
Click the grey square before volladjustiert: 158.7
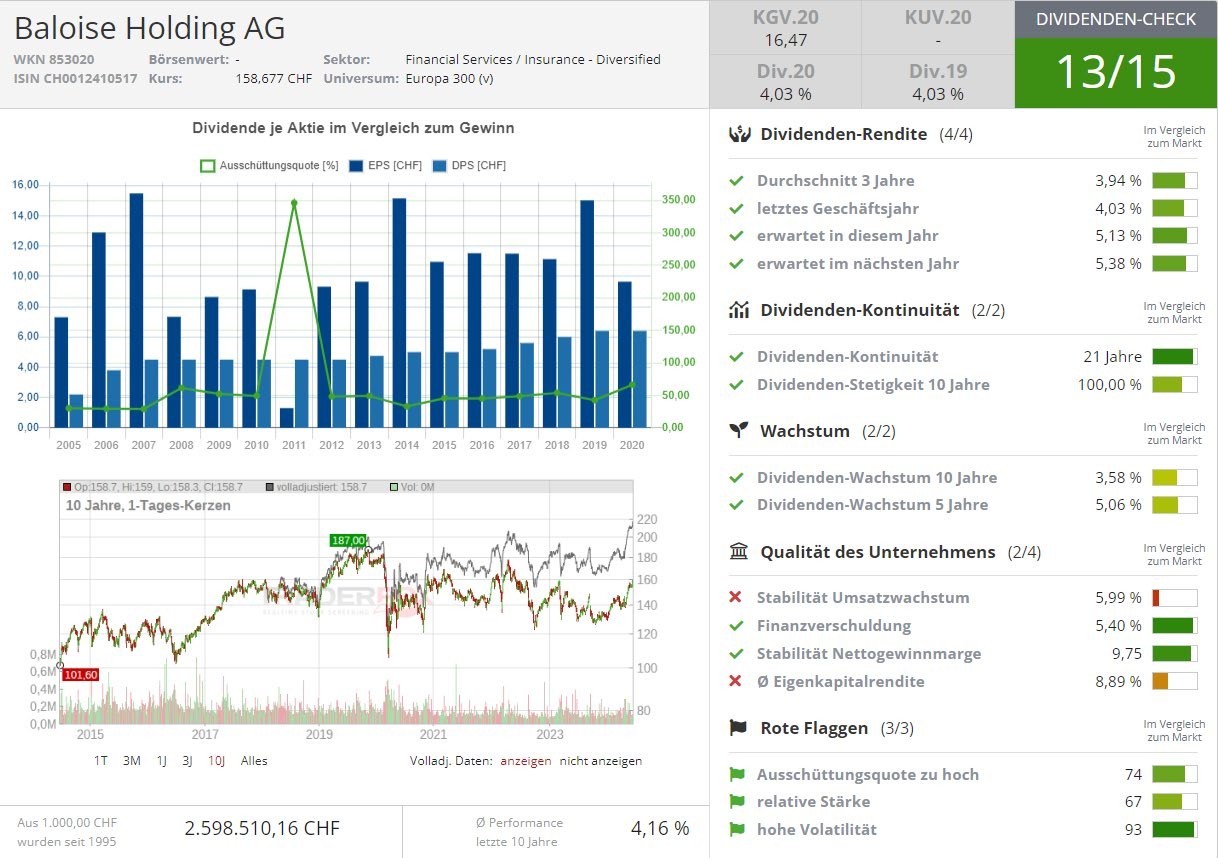[x=270, y=487]
